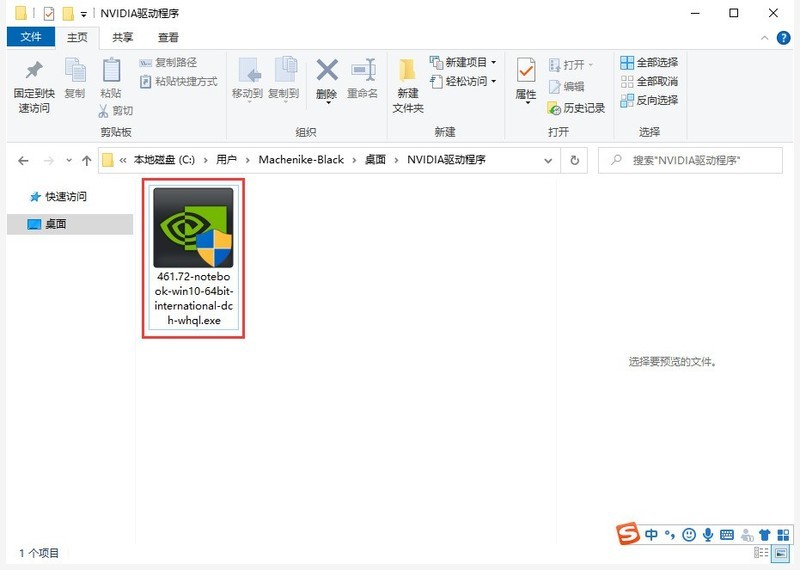Screen dimensions: 800x570
Task: Go forward with the right arrow
Action: point(48,161)
